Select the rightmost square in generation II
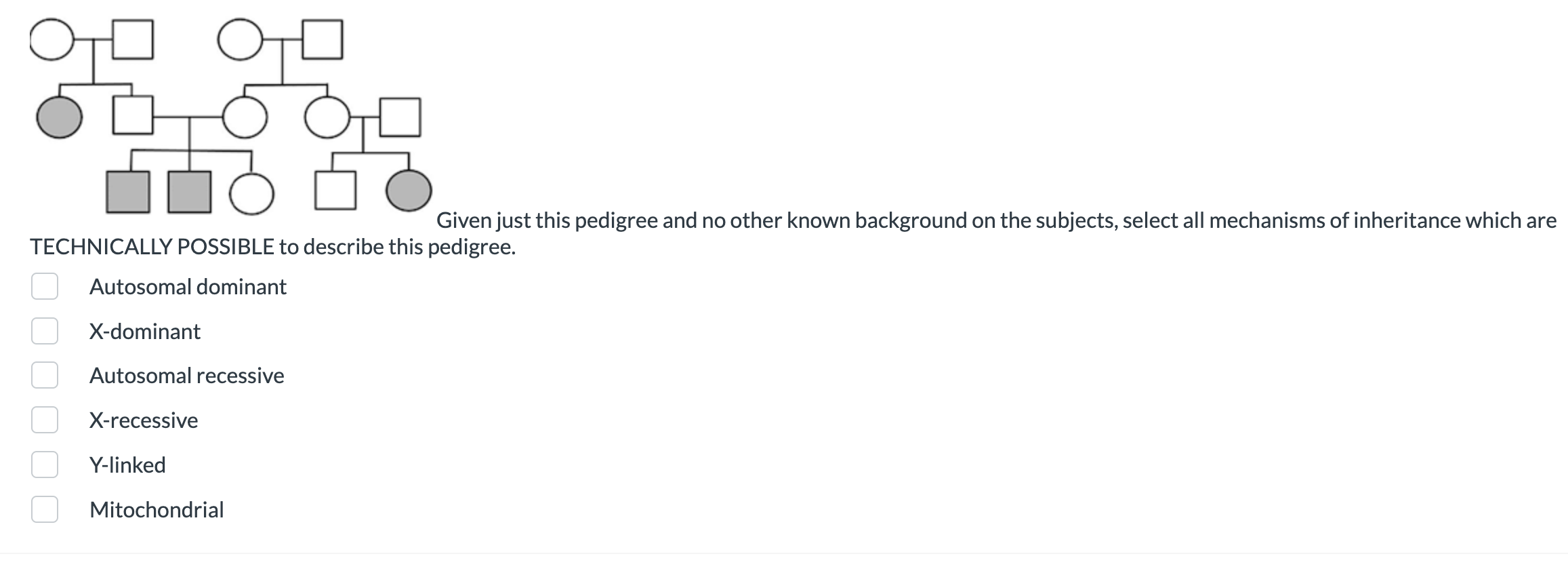This screenshot has height=571, width=1568. click(x=400, y=117)
